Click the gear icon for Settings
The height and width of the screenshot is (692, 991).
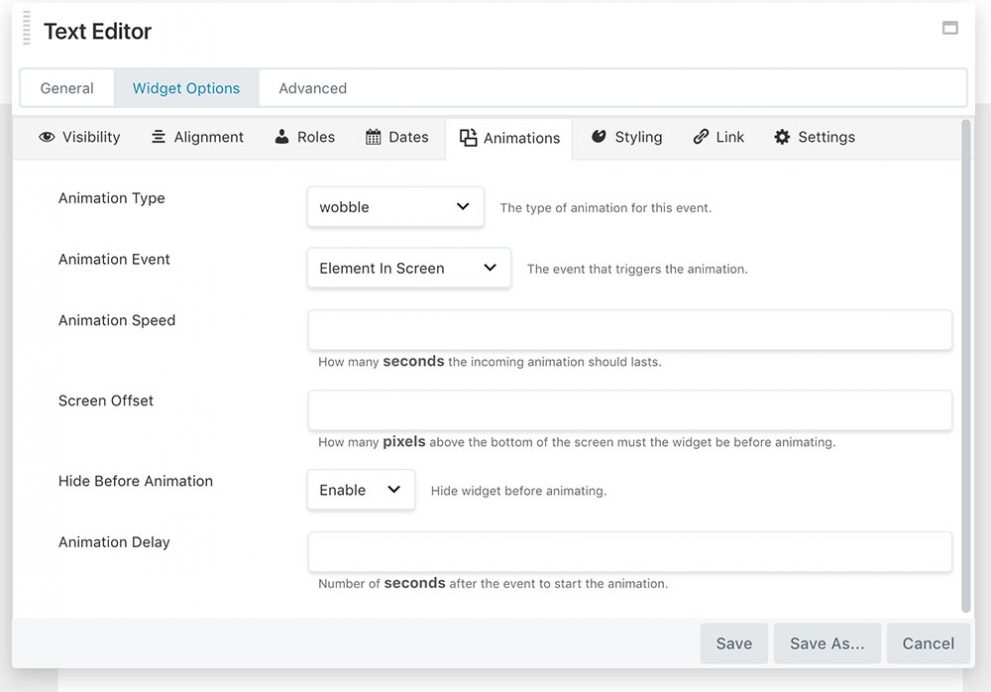click(x=781, y=136)
